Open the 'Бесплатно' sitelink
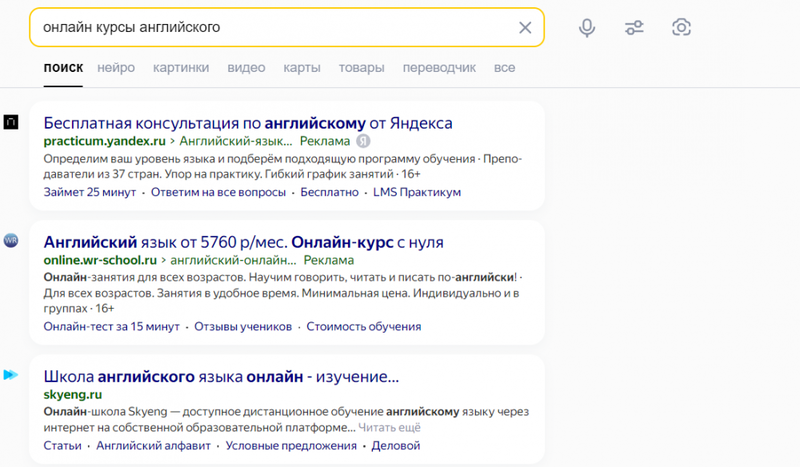Screen dimensions: 800x467 (330, 192)
